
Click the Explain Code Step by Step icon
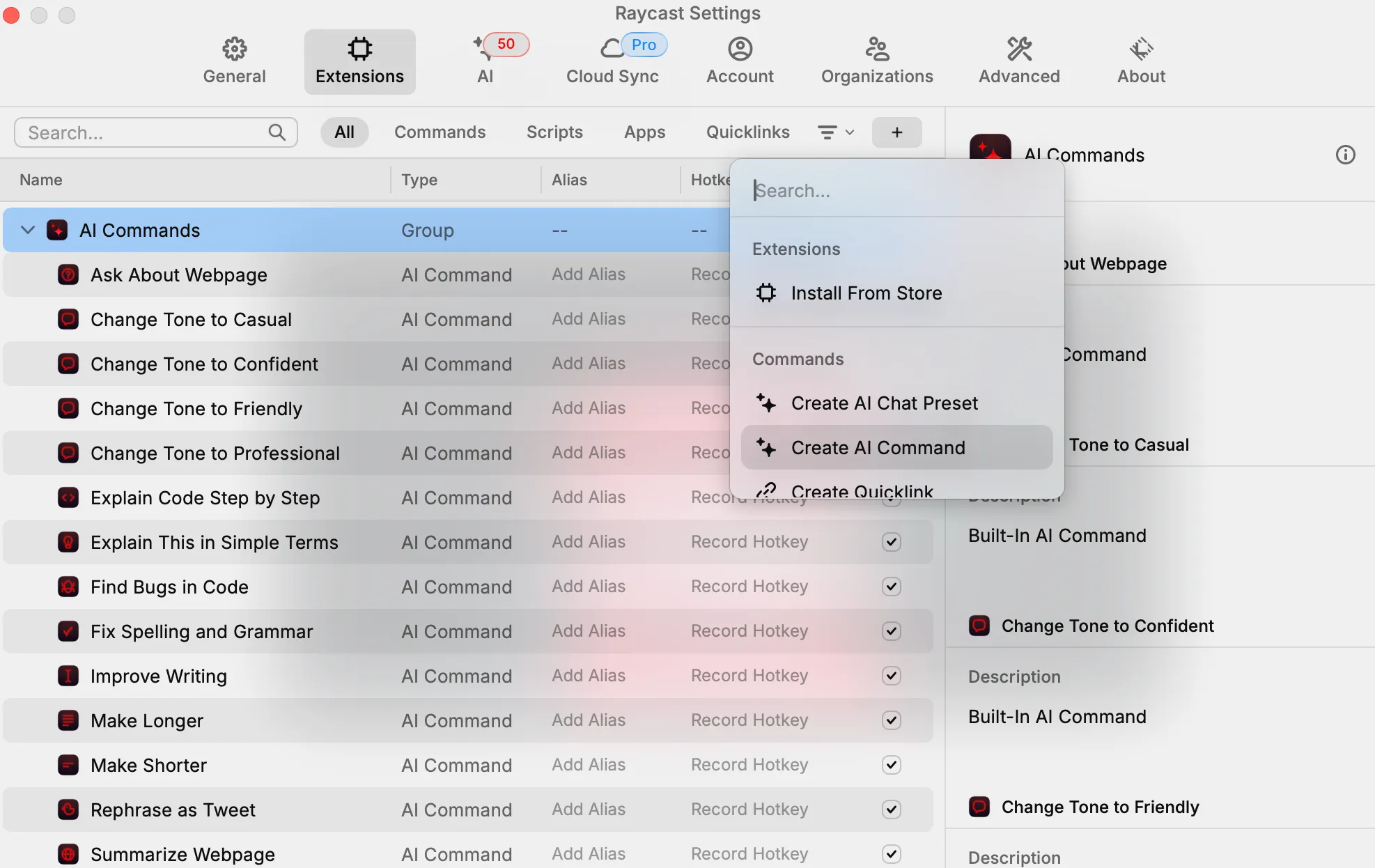coord(68,497)
